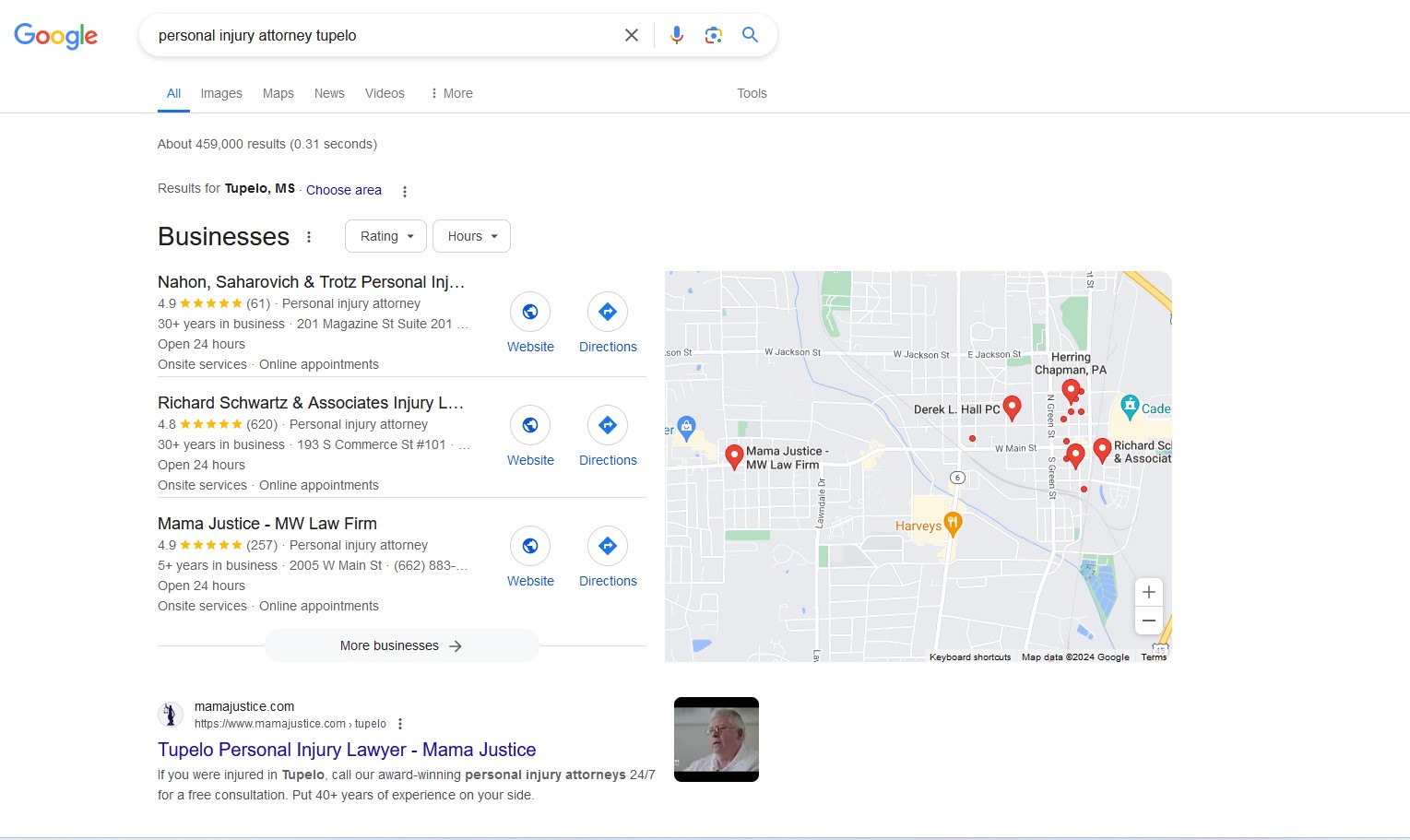Screen dimensions: 1410x840
Task: Click the small red dot on W Main St
Action: (972, 439)
